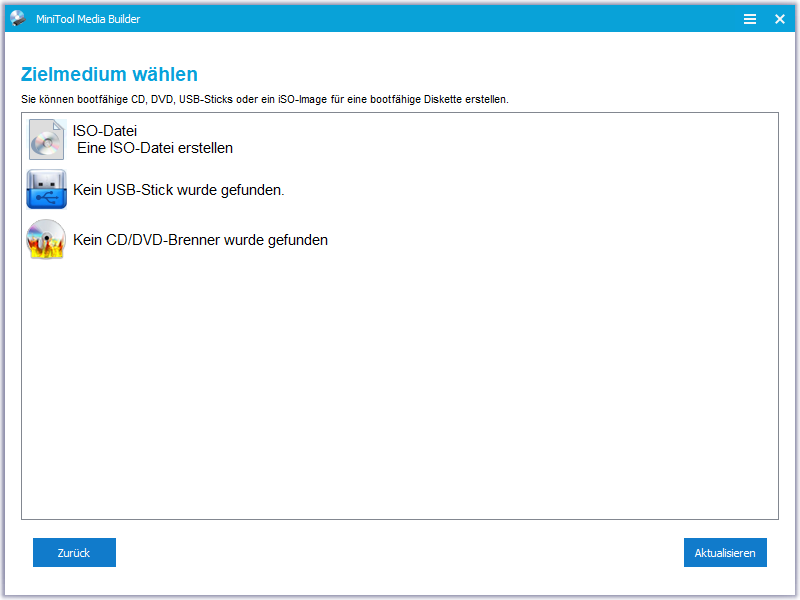Go back with the Zurück button
This screenshot has width=800, height=600.
click(x=74, y=553)
